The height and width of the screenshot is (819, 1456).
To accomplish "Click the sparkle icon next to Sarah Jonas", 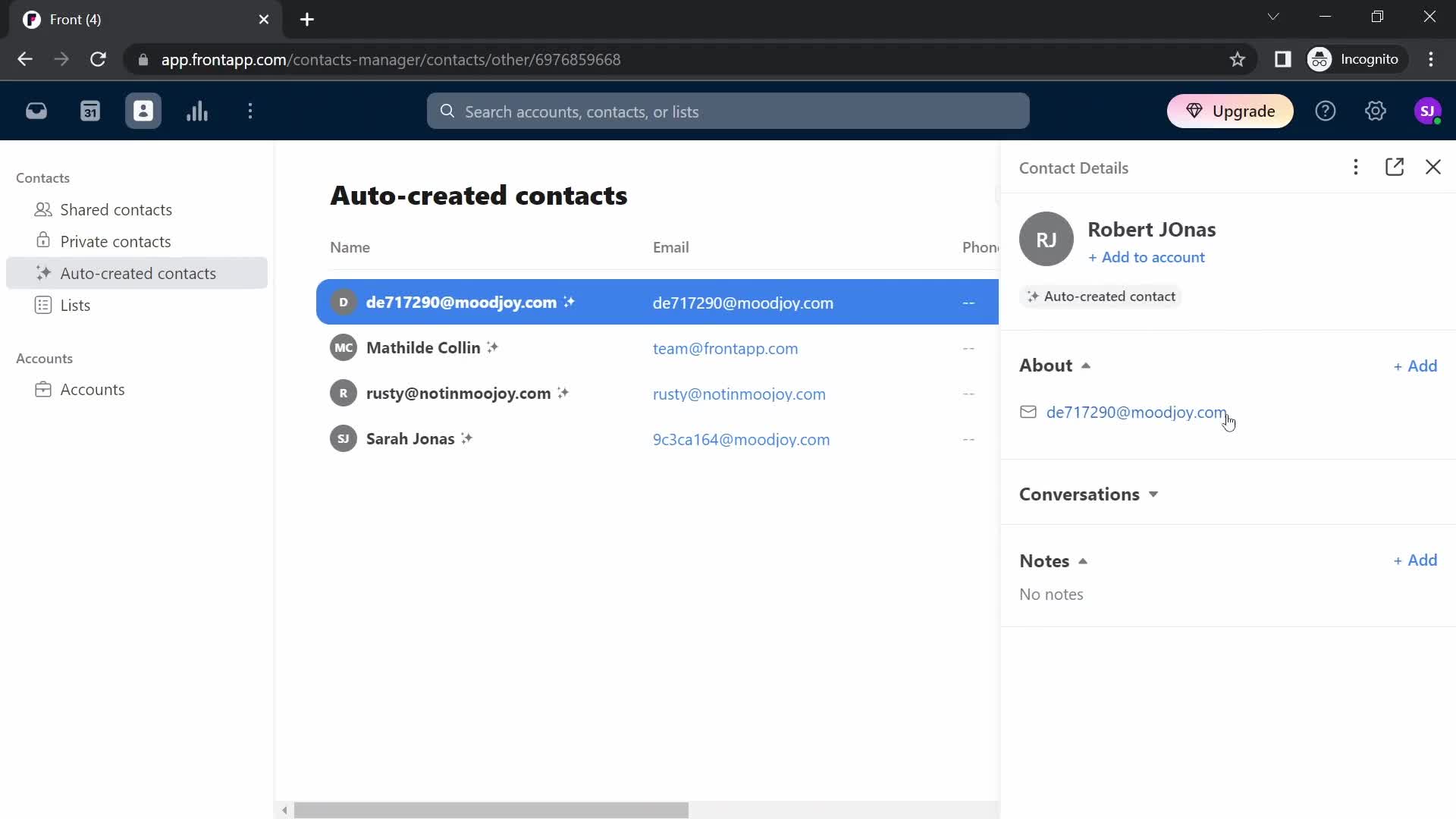I will [x=467, y=438].
